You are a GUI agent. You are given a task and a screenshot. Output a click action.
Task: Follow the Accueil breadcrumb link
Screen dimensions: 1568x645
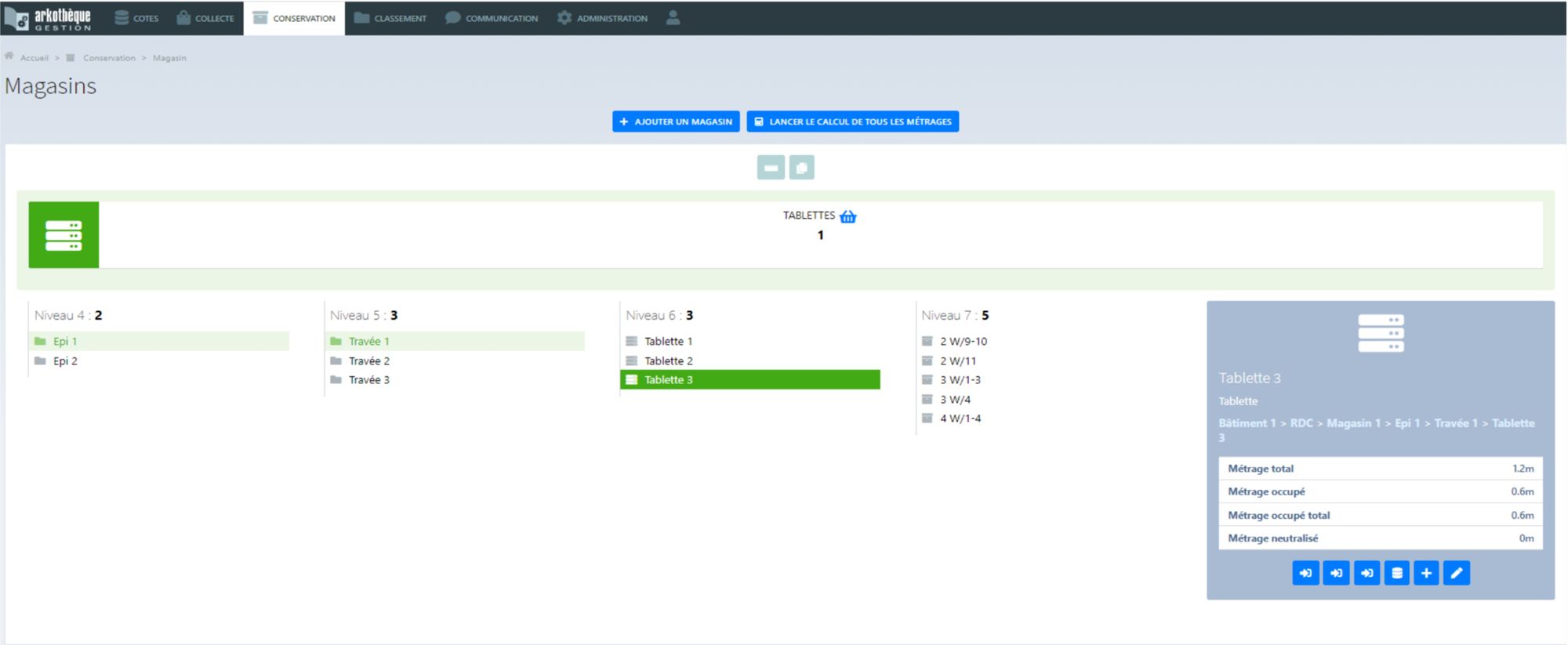point(34,58)
